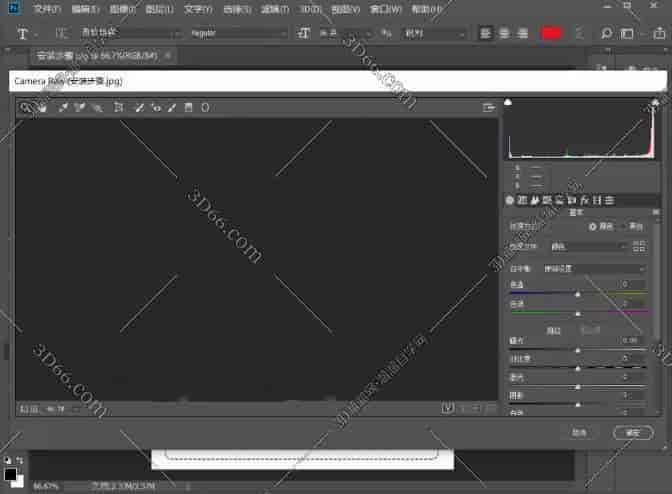Pick the White Balance eyedropper tool
672x494 pixels.
click(x=62, y=107)
